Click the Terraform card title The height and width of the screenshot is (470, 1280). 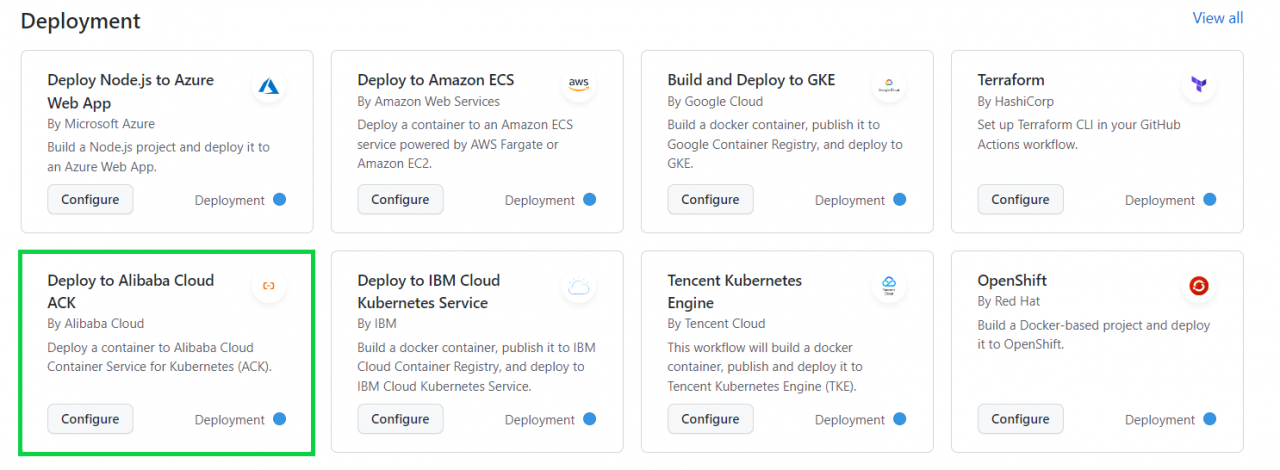pyautogui.click(x=1011, y=80)
